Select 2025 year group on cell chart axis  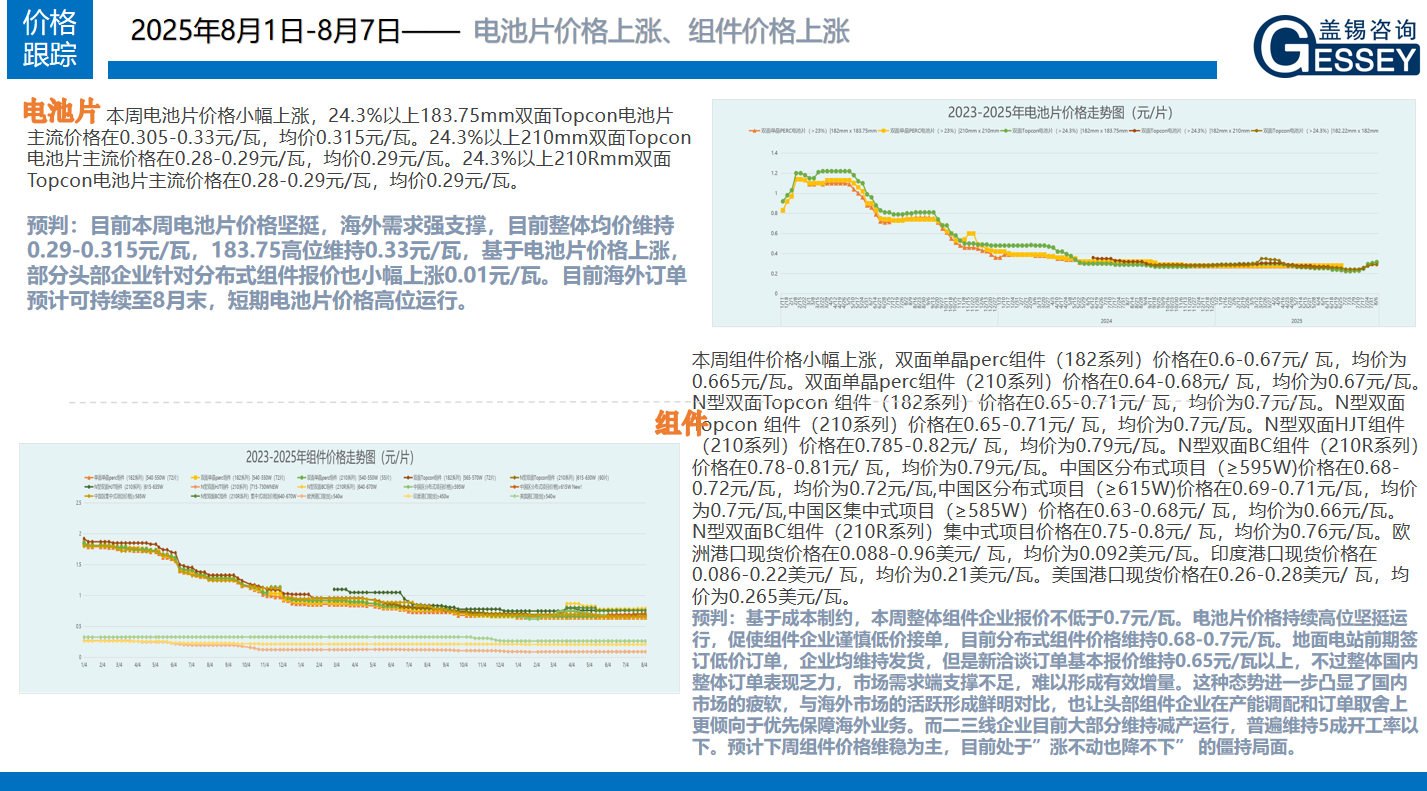(1296, 321)
